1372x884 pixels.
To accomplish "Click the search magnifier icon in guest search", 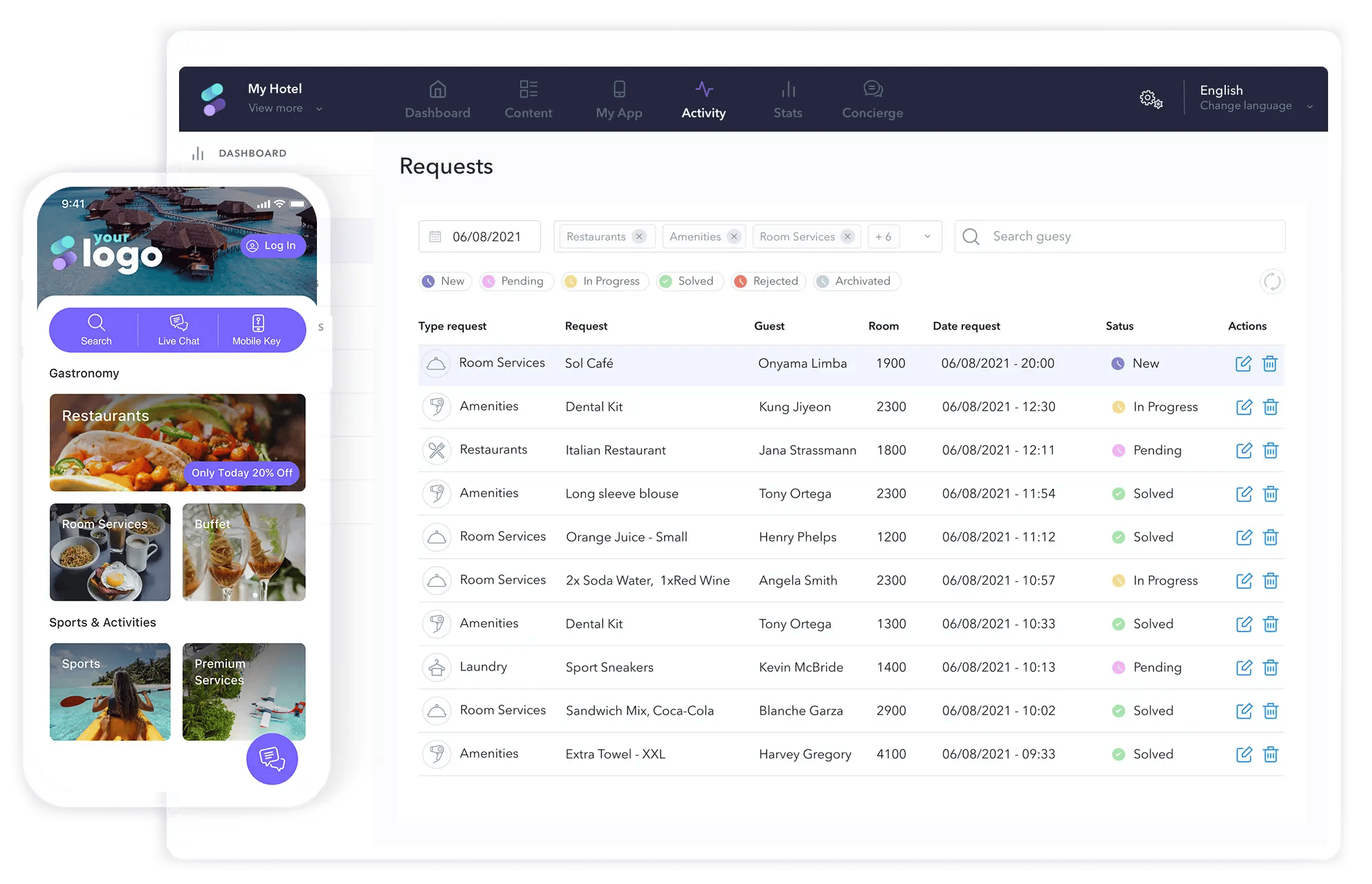I will [971, 237].
